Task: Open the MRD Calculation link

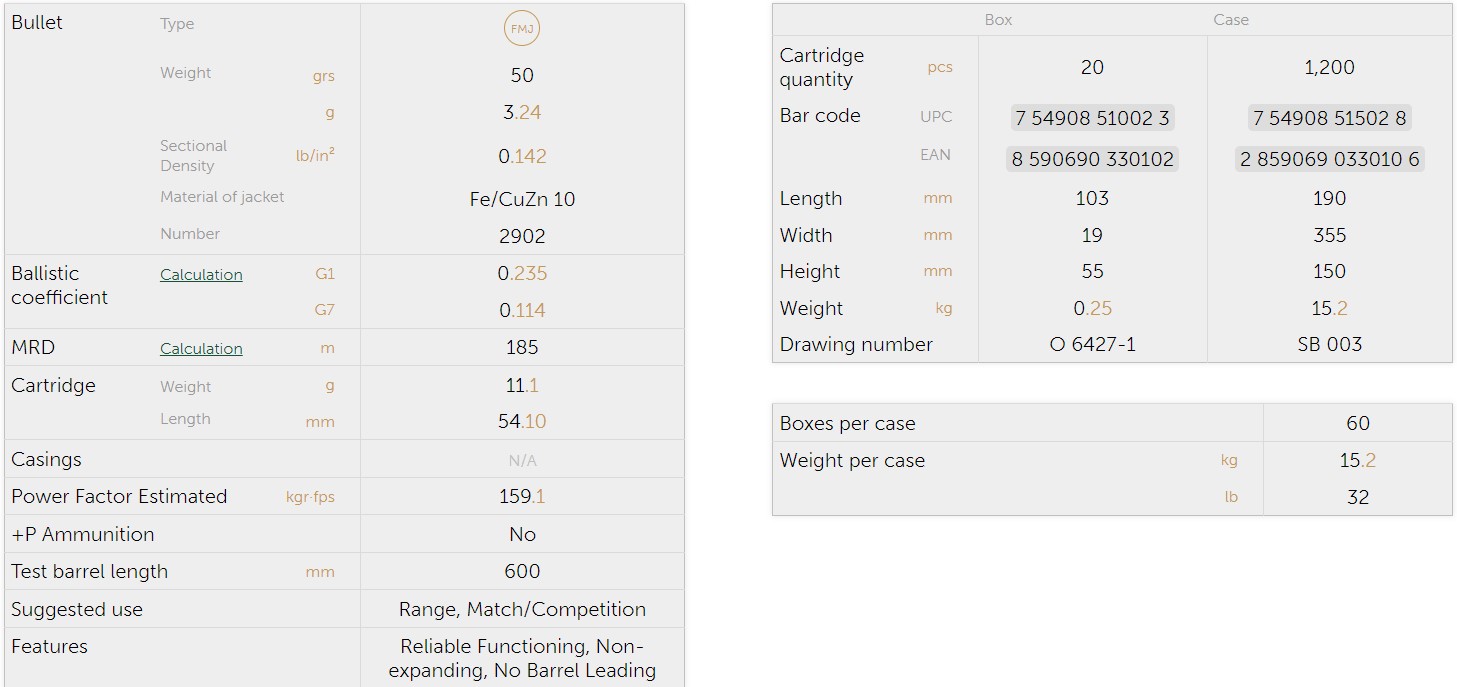Action: 201,349
